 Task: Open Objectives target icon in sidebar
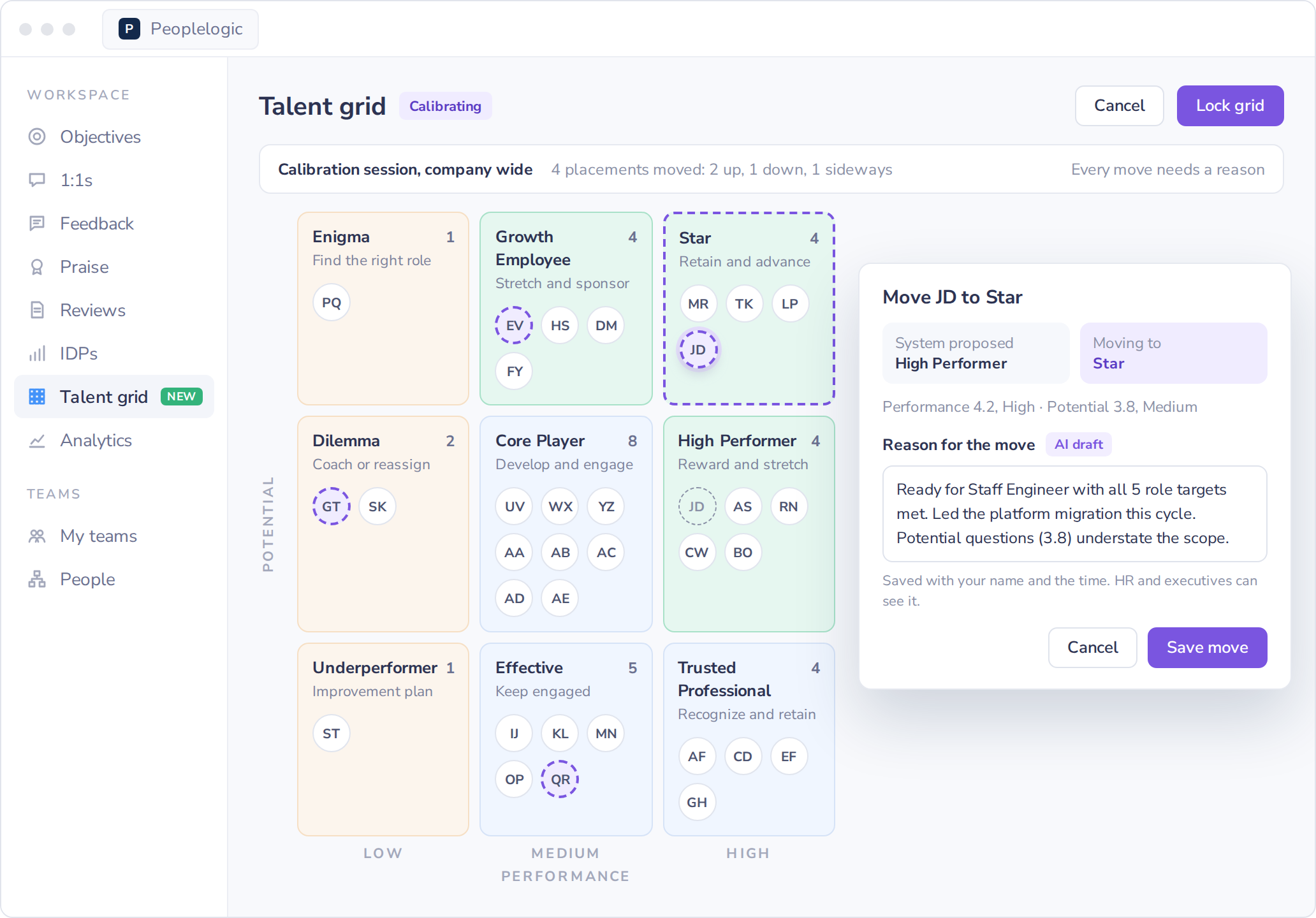tap(37, 136)
